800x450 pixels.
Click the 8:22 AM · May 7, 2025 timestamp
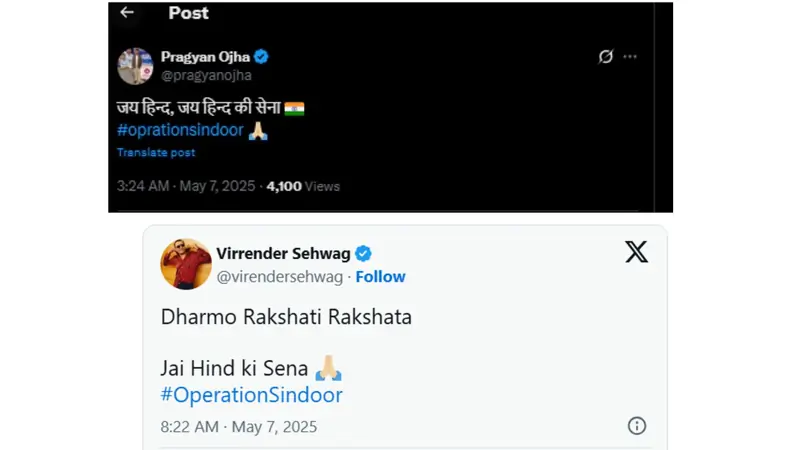pos(238,426)
